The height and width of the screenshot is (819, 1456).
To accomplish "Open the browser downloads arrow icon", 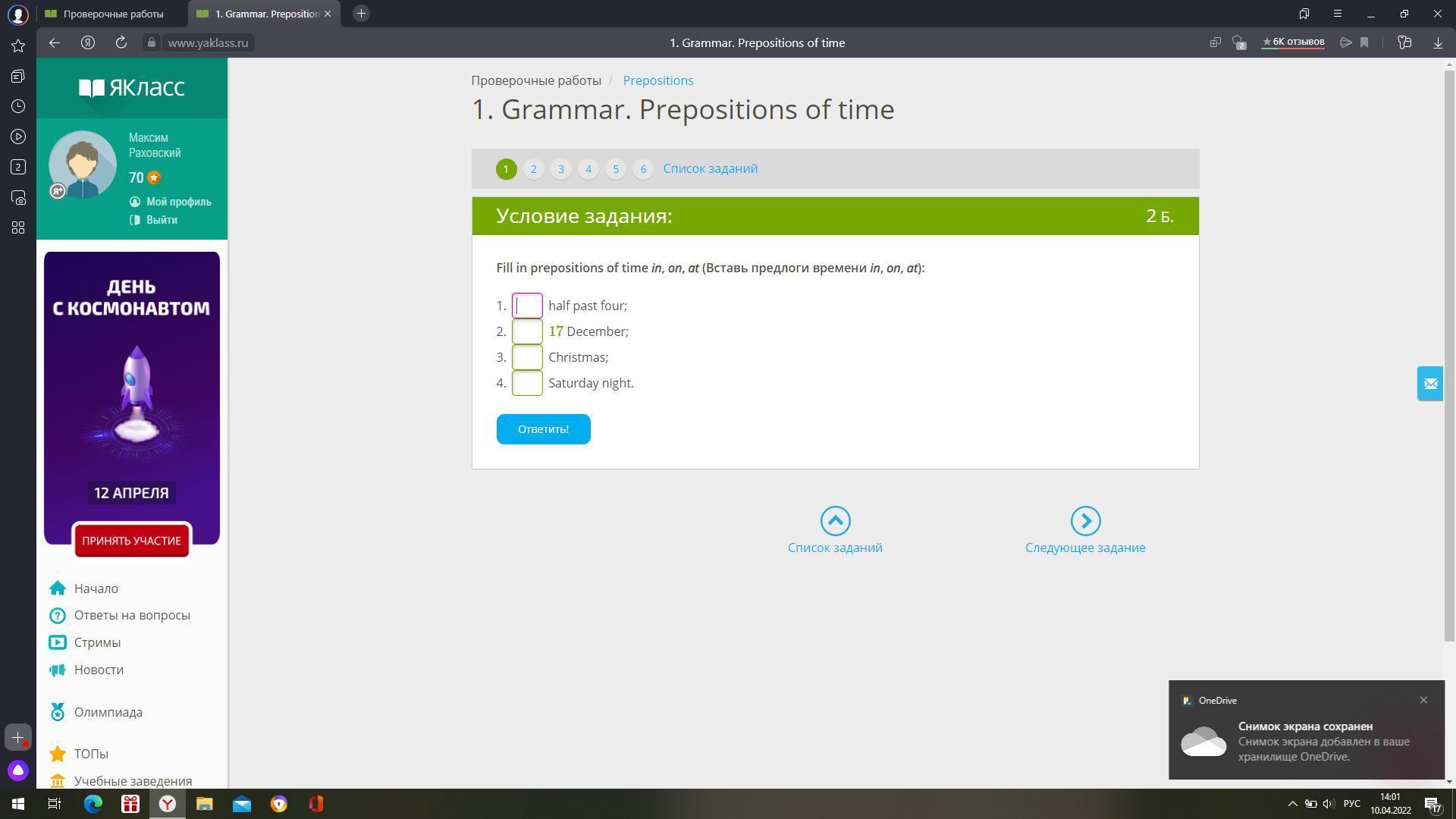I will click(x=1438, y=42).
